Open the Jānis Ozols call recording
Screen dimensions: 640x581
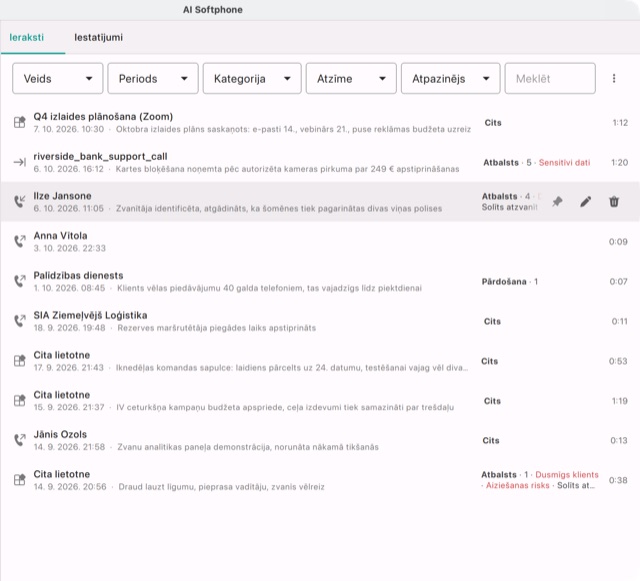[320, 440]
